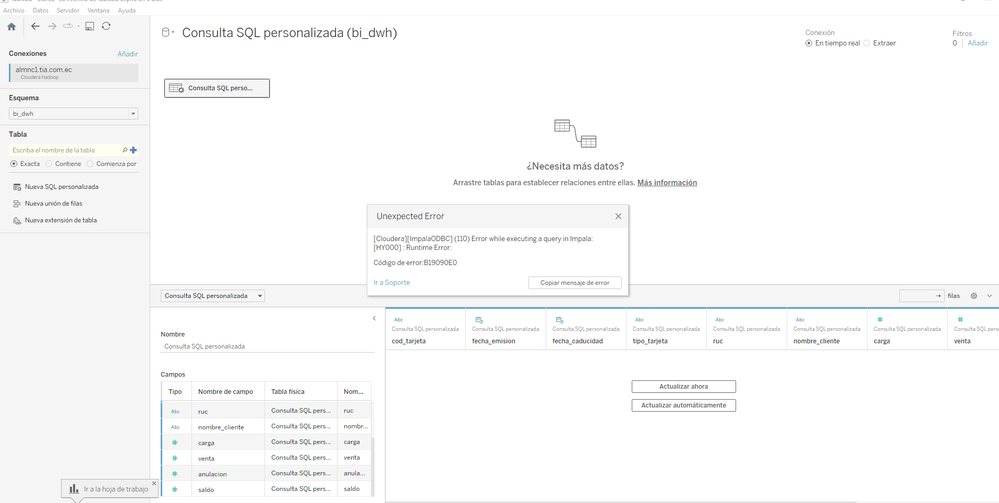Click the date type icon above fecha_caducidad

(559, 319)
